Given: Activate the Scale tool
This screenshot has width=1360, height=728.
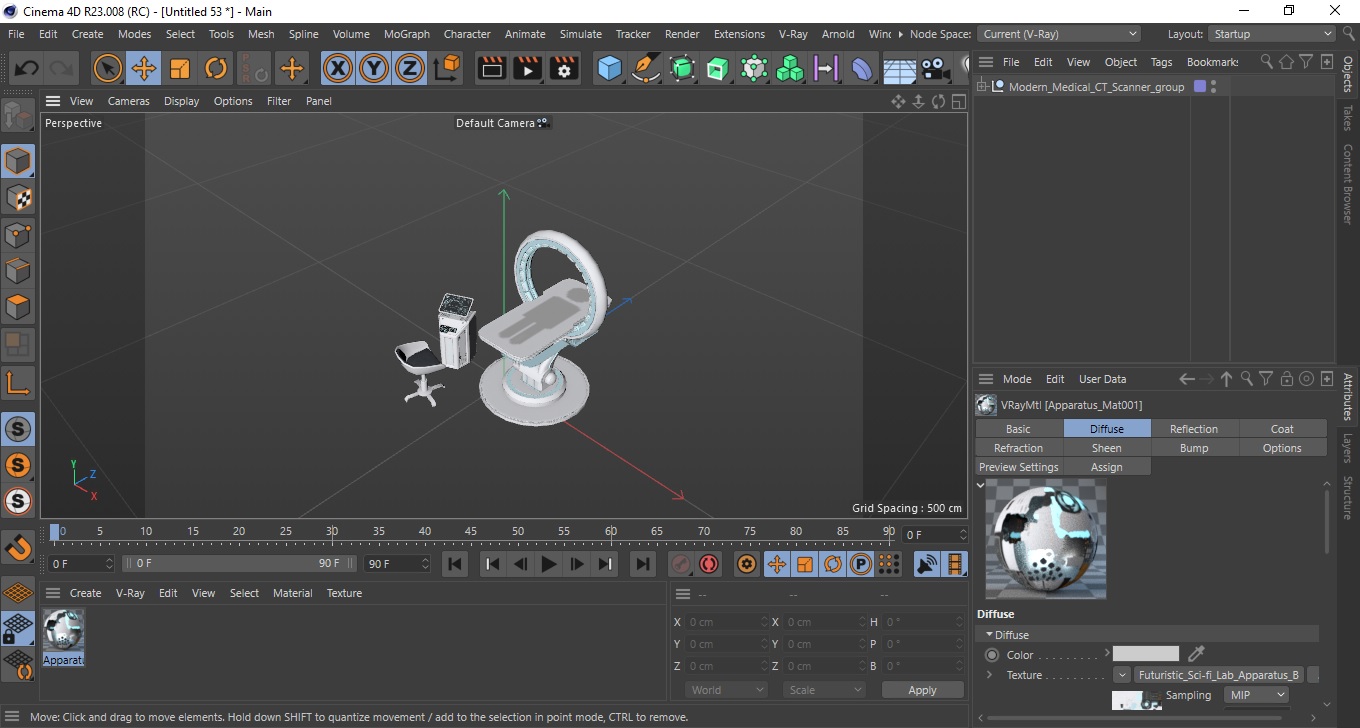Looking at the screenshot, I should click(180, 68).
